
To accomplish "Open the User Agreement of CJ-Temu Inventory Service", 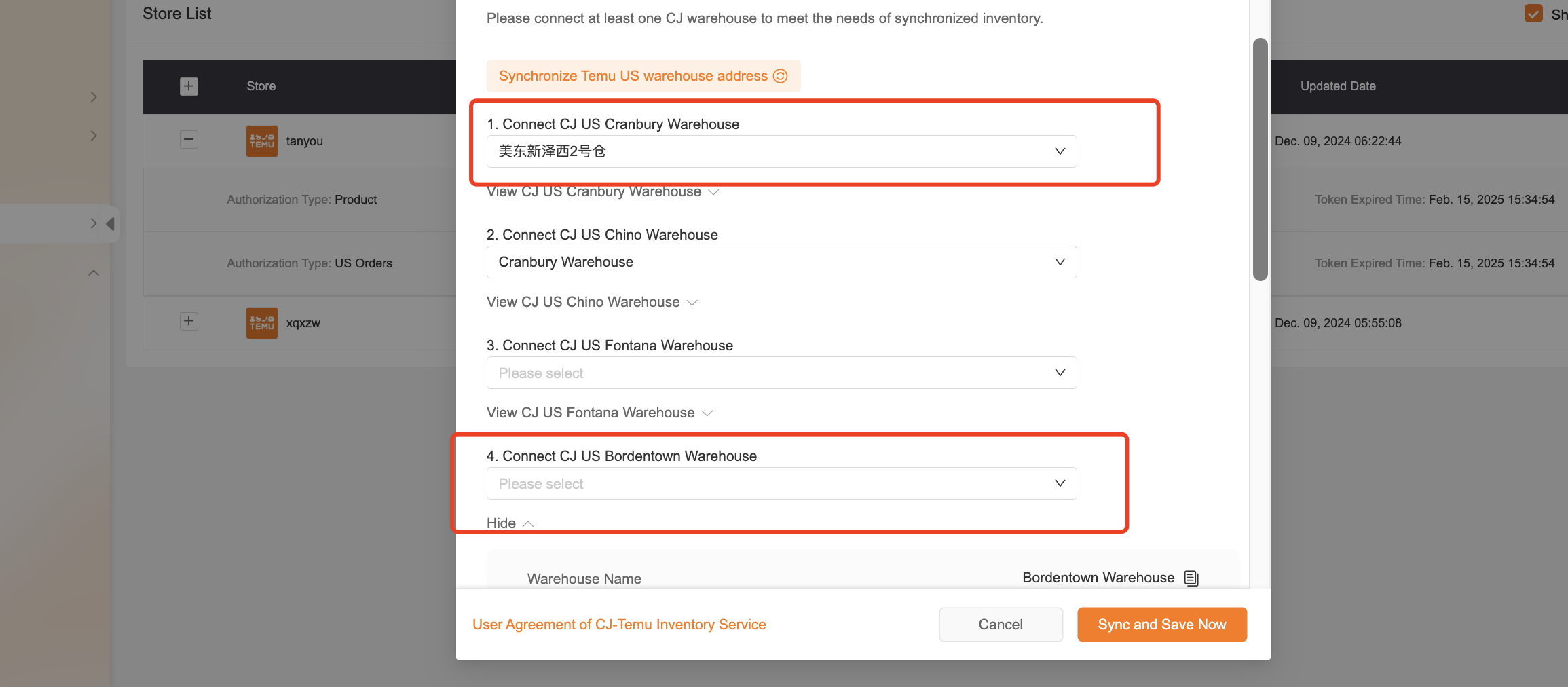I will [619, 624].
